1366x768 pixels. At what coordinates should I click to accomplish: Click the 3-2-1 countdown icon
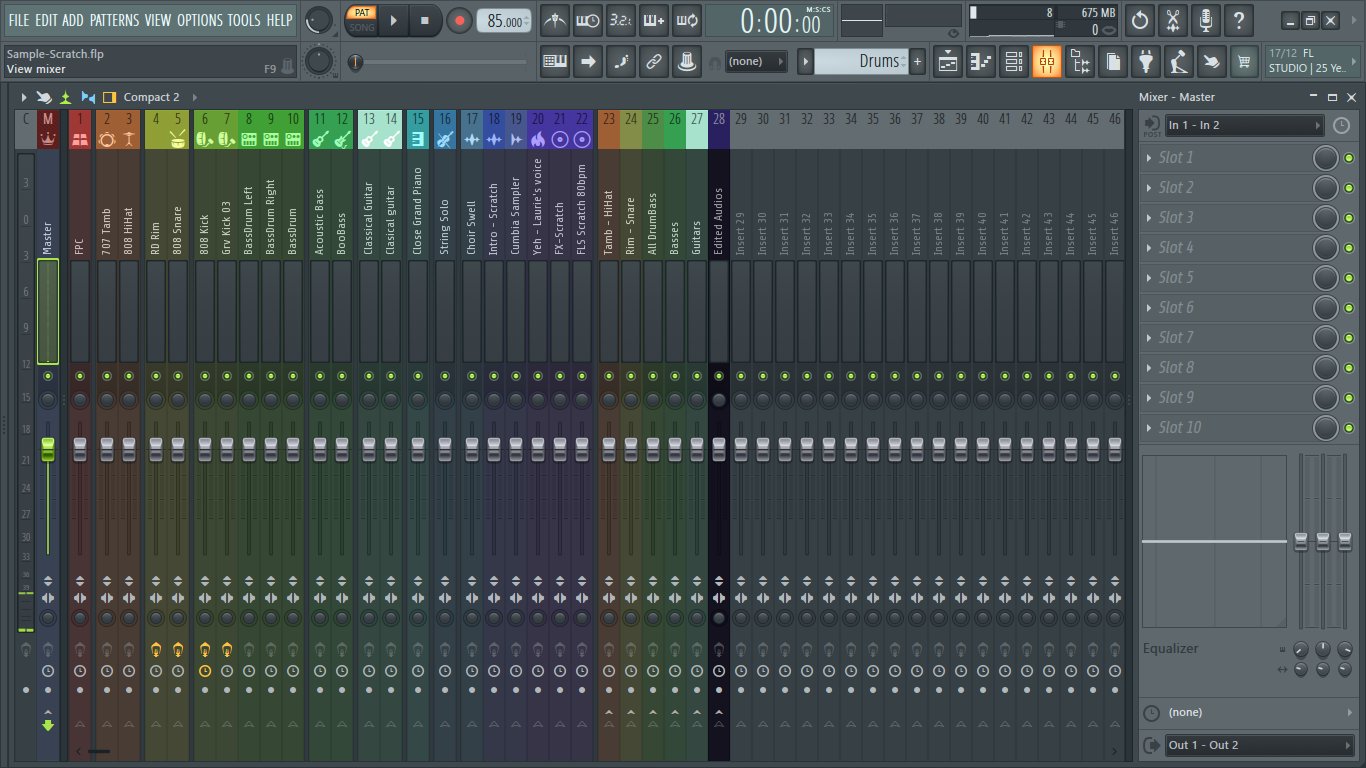tap(621, 20)
